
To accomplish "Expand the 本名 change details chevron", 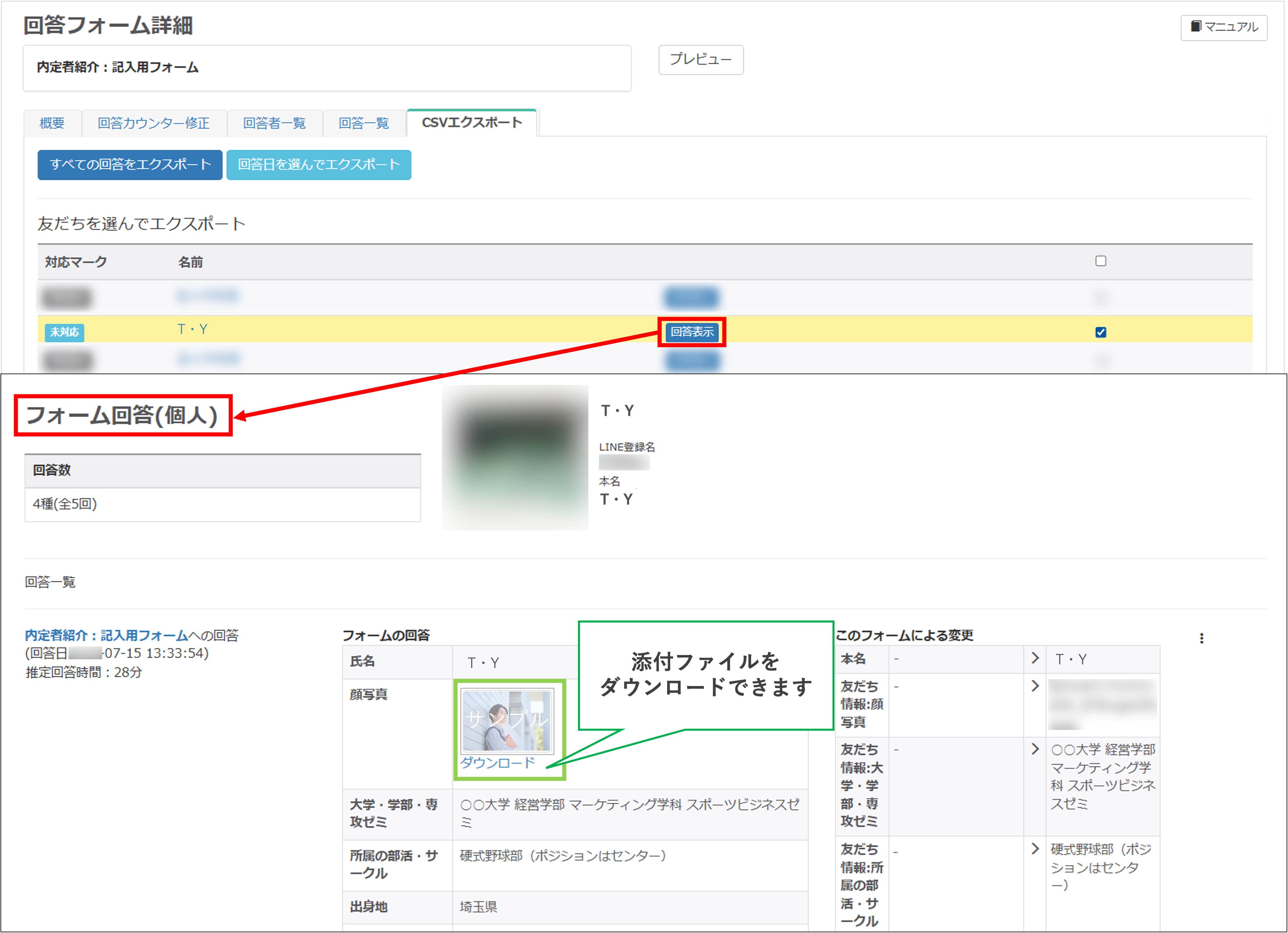I will (1035, 658).
